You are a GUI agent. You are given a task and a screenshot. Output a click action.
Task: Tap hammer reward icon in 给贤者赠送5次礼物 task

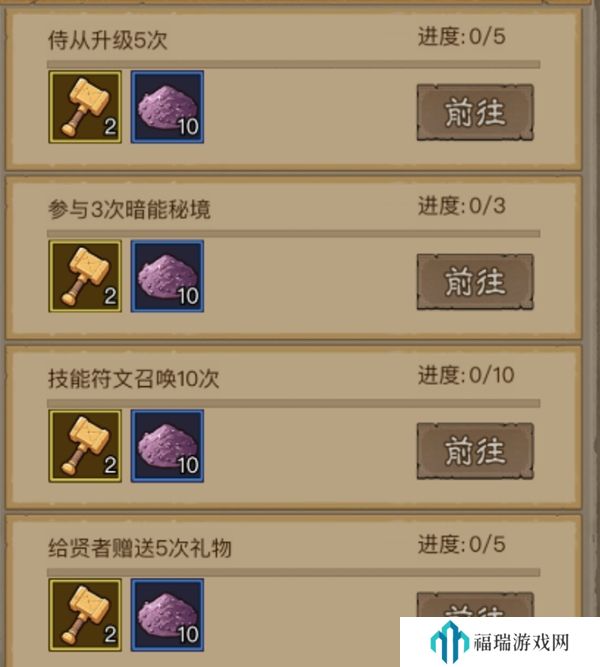point(85,615)
